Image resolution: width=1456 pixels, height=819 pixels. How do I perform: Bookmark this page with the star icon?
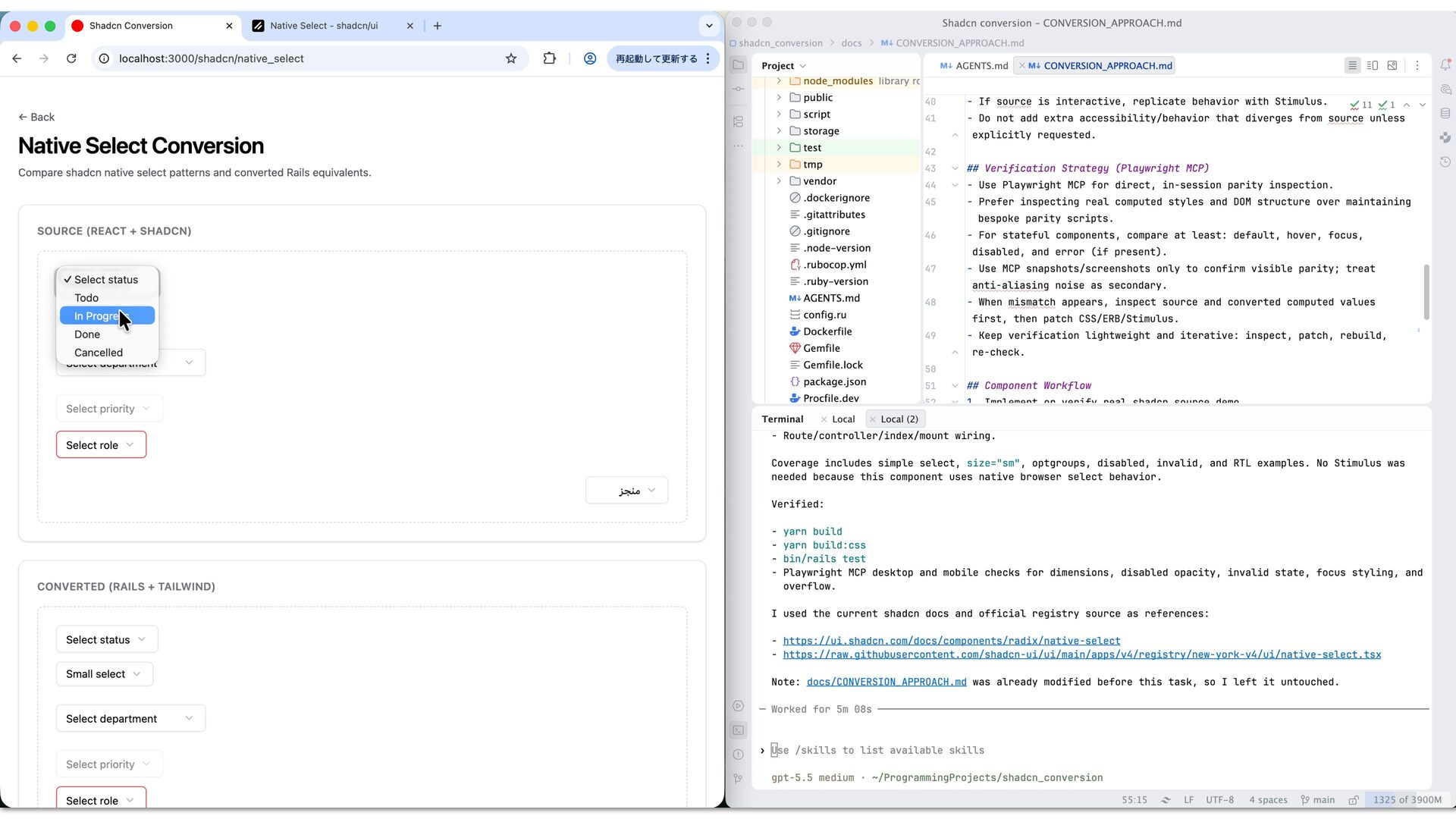[x=511, y=58]
